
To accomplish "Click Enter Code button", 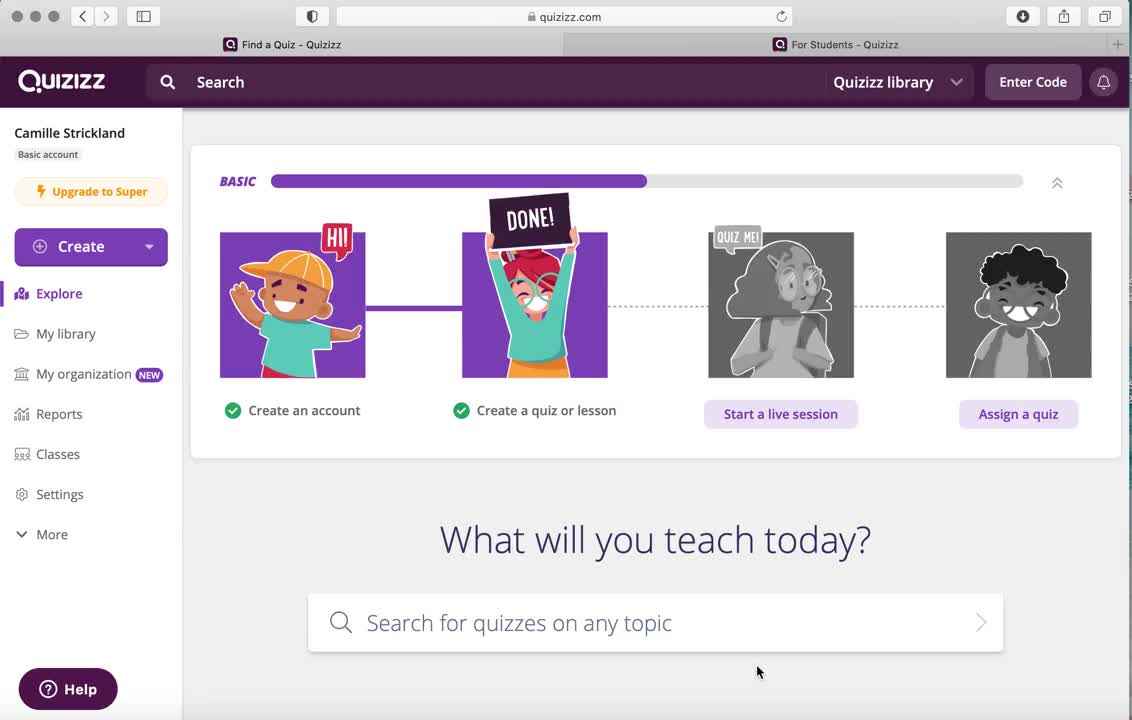I will 1032,82.
